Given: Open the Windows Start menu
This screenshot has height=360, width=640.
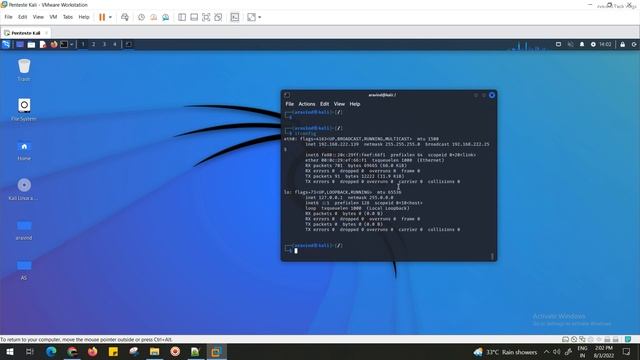Looking at the screenshot, I should (9, 351).
